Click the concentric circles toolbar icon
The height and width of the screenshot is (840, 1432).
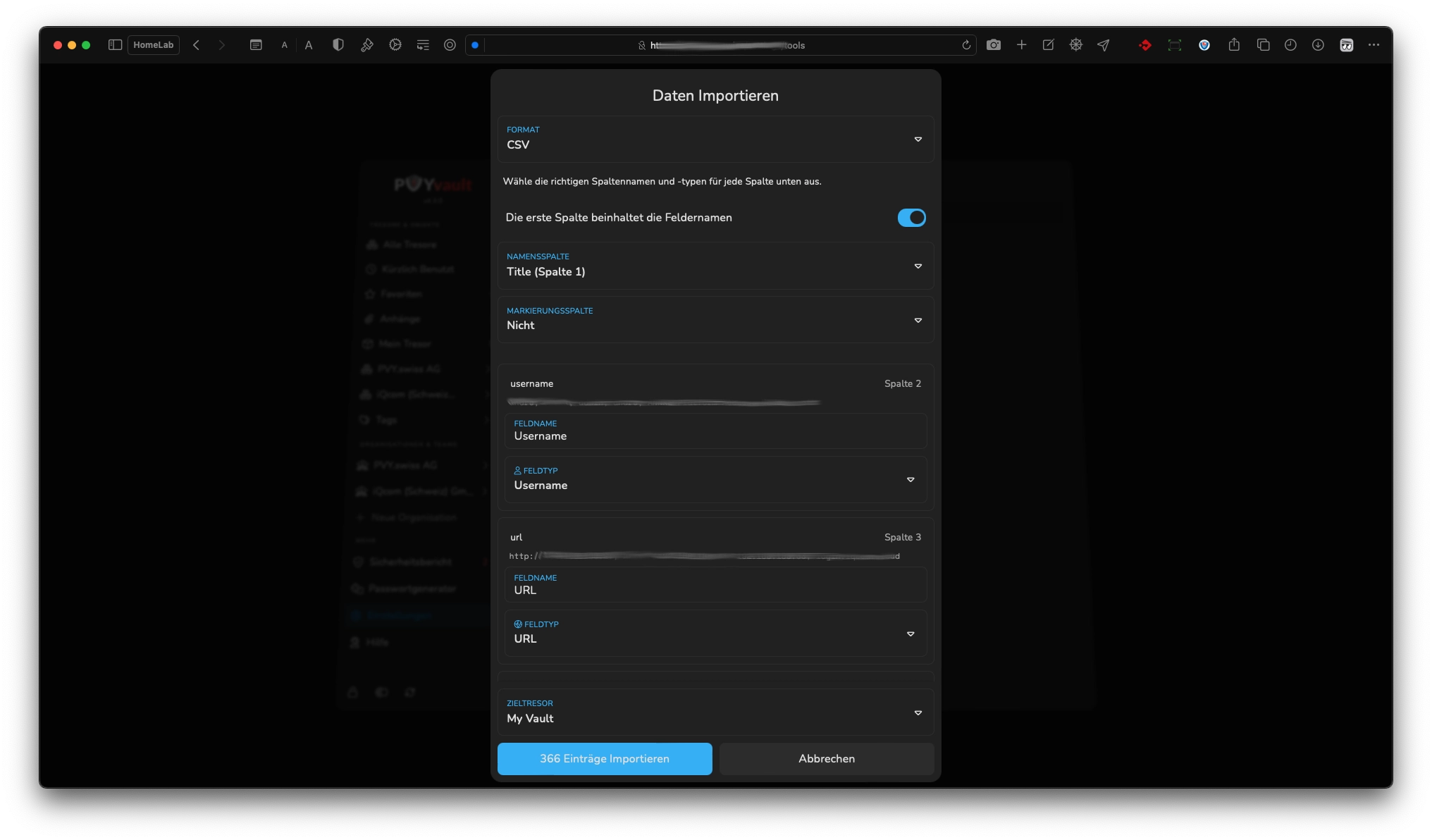click(450, 45)
